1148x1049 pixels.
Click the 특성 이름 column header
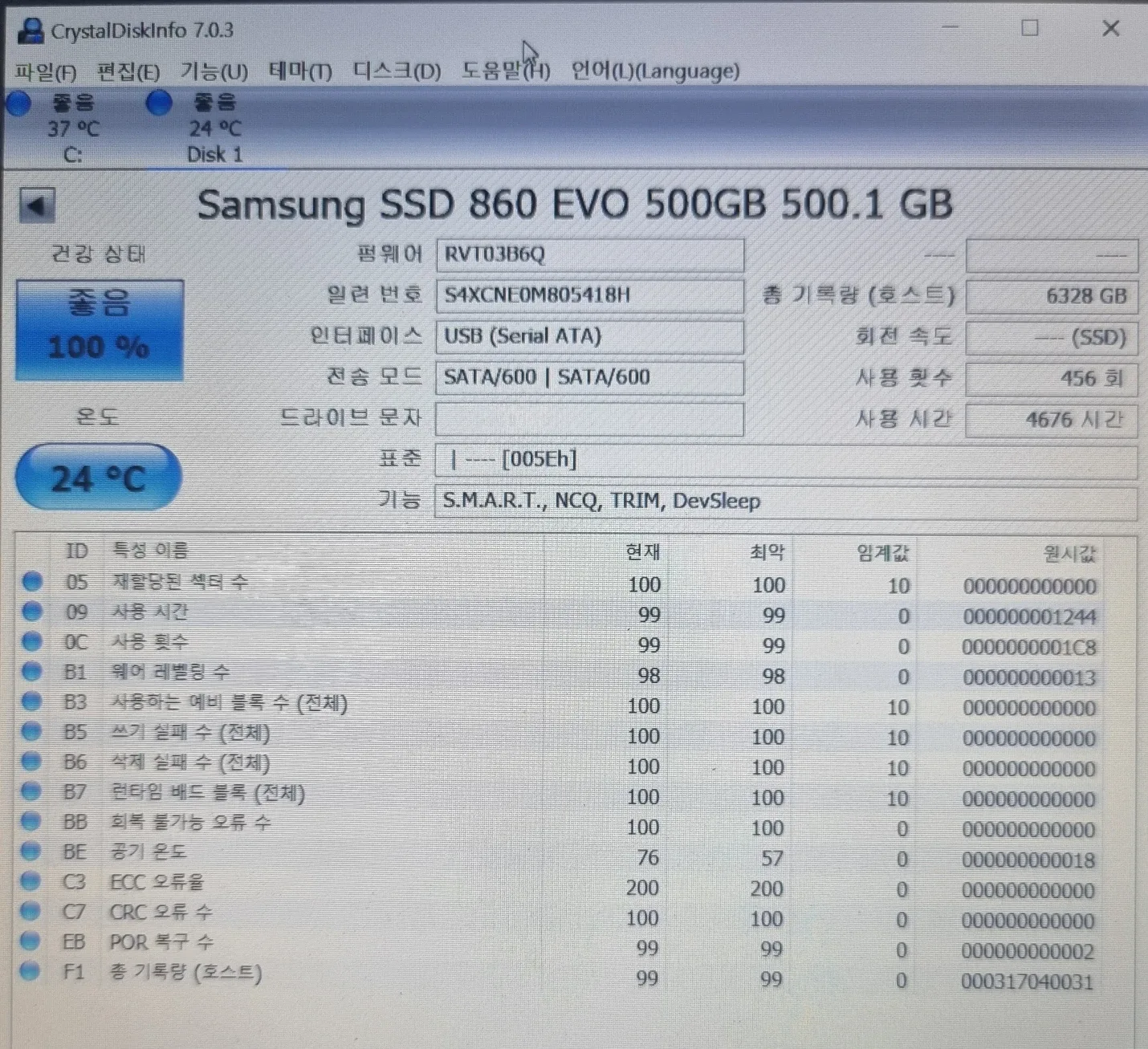149,551
